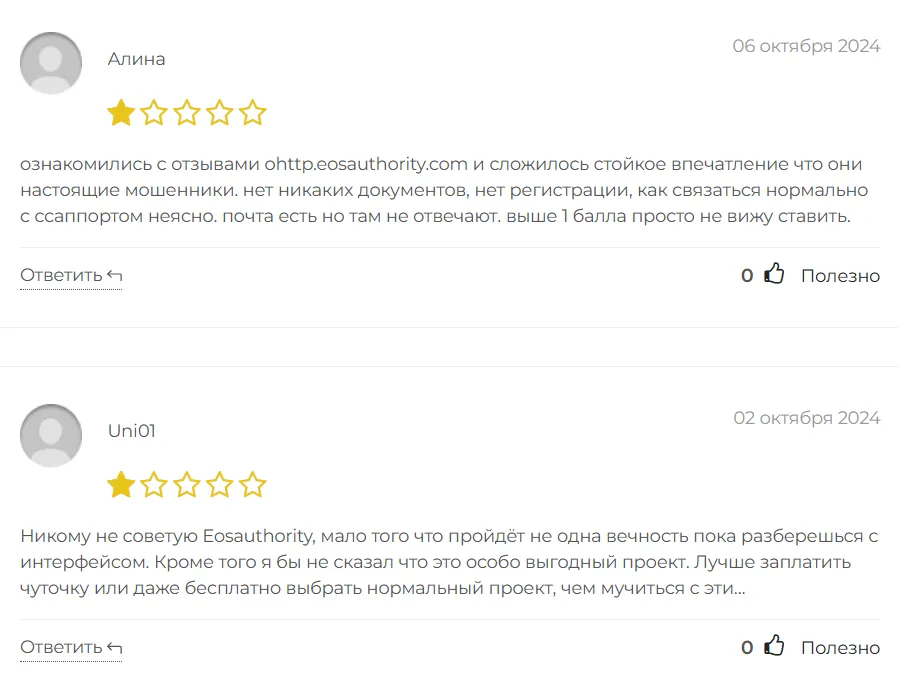The height and width of the screenshot is (700, 898).
Task: Click the username Uni01
Action: [x=132, y=431]
